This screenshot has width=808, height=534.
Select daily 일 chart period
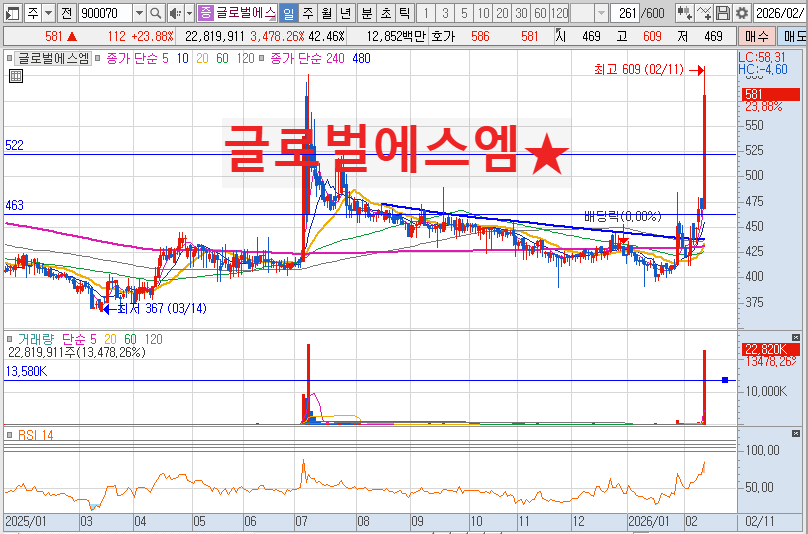(289, 13)
